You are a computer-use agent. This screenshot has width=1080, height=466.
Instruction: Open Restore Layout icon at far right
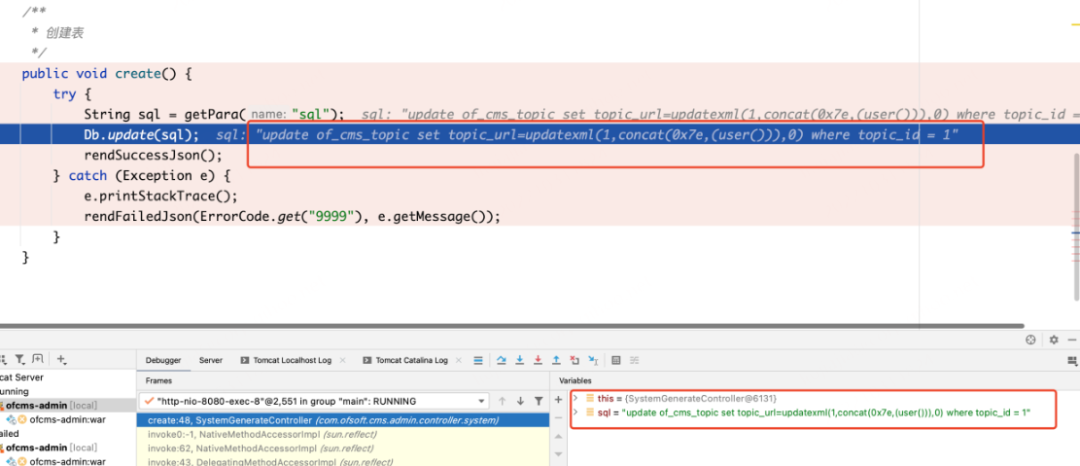(x=1072, y=360)
